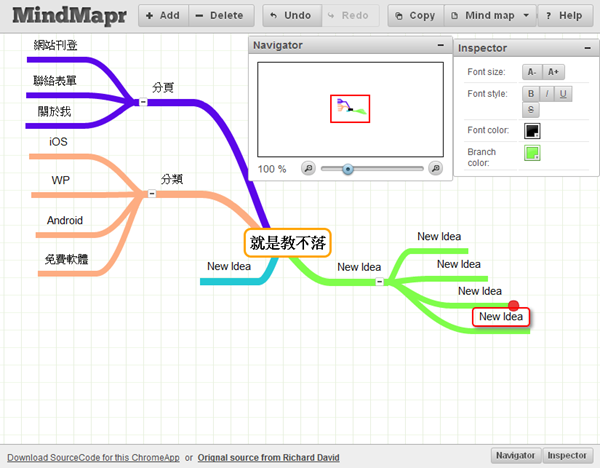The image size is (600, 468).
Task: Minimize the Navigator panel
Action: [441, 45]
